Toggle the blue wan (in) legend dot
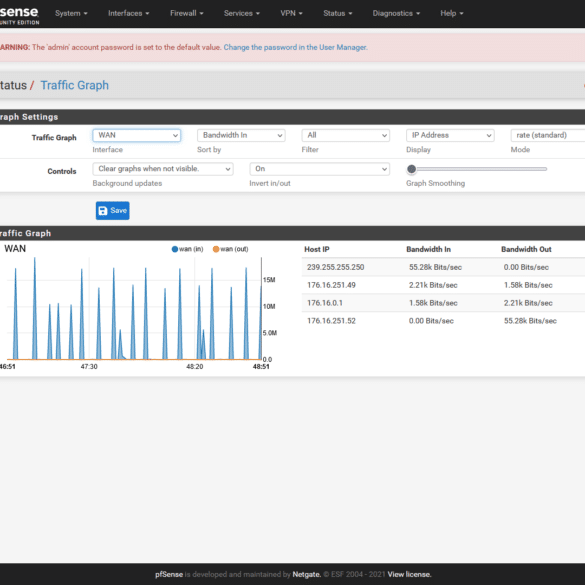Viewport: 585px width, 585px height. pyautogui.click(x=175, y=249)
